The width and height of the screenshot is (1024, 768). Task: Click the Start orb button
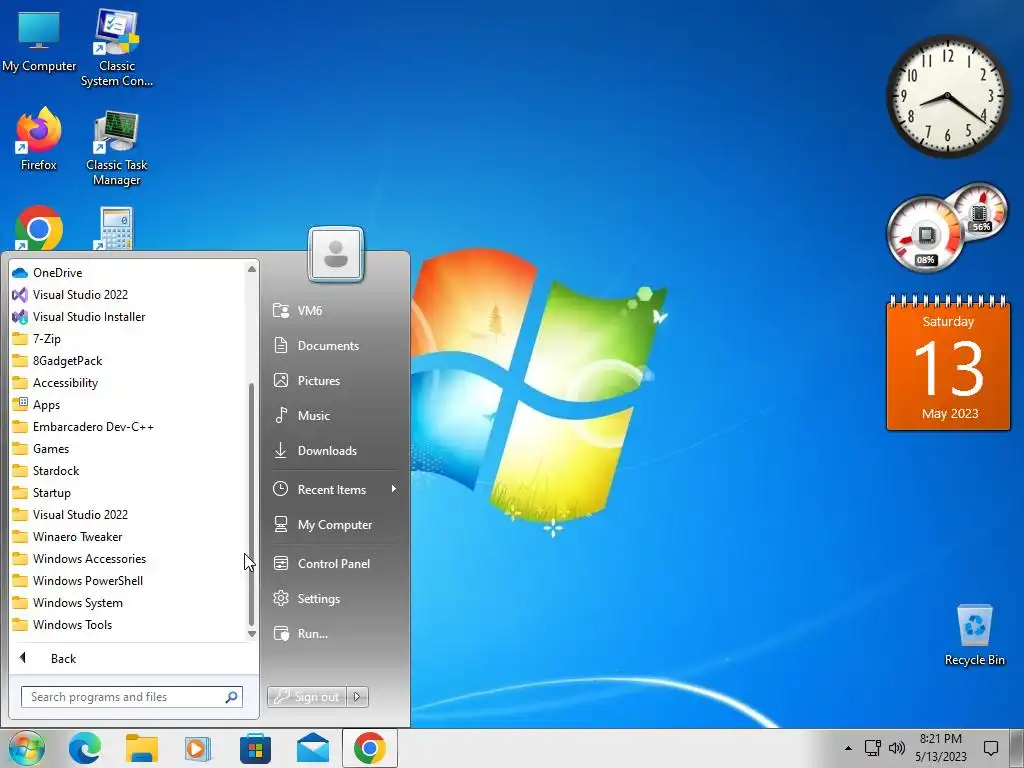(26, 748)
